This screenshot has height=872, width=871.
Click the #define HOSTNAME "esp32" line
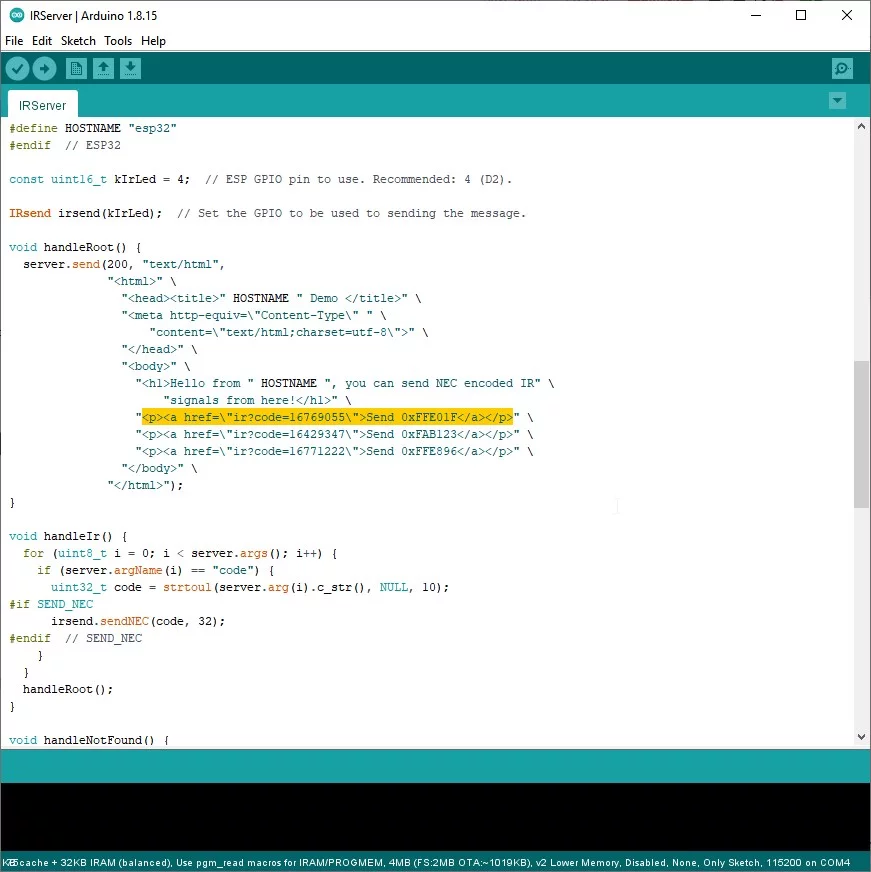(93, 128)
